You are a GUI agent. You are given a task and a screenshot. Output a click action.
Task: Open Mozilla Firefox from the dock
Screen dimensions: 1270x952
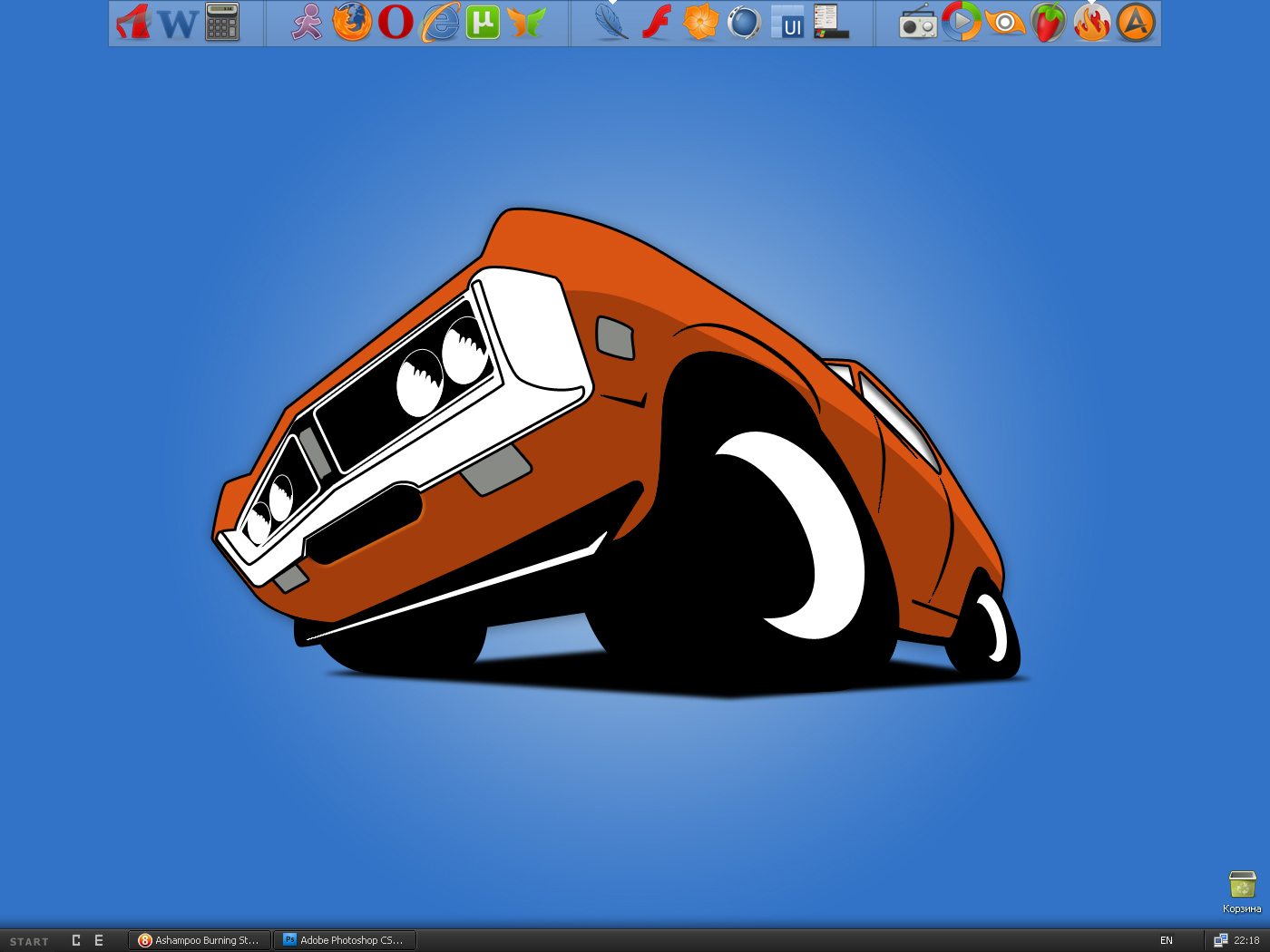click(x=352, y=22)
